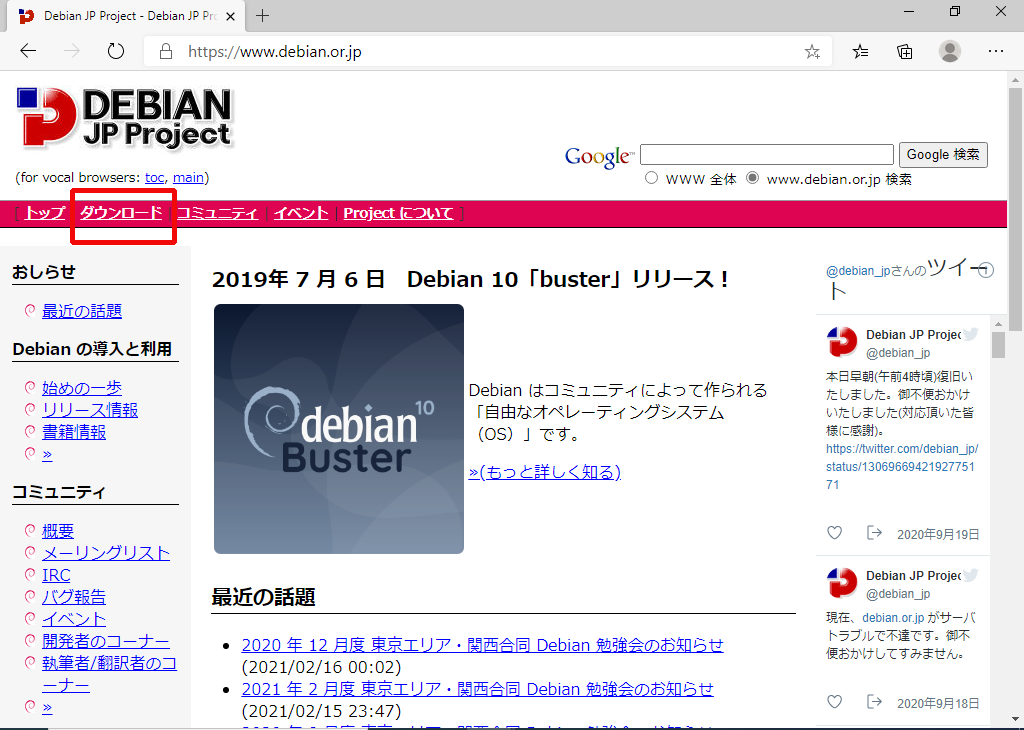Open the browser settings ellipsis menu
The height and width of the screenshot is (730, 1024).
(x=995, y=51)
